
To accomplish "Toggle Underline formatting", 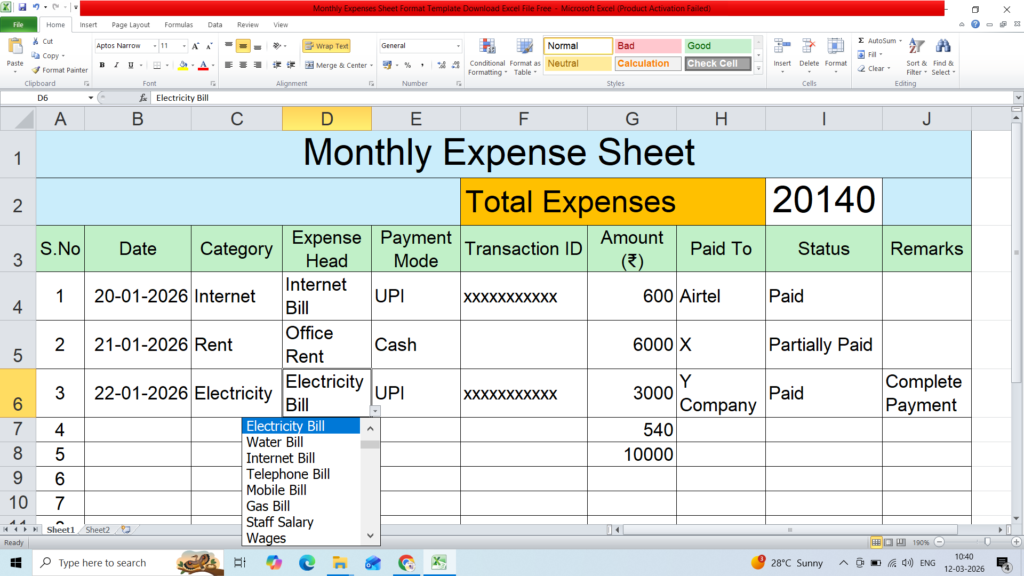I will [131, 65].
